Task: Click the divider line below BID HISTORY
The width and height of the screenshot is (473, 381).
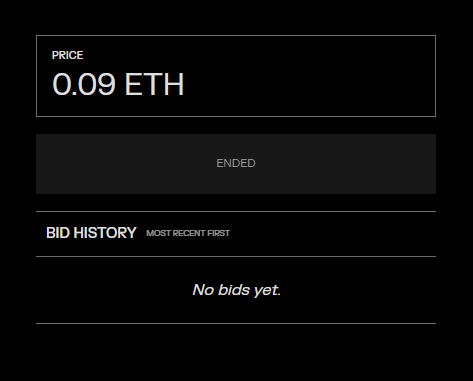Action: (236, 256)
